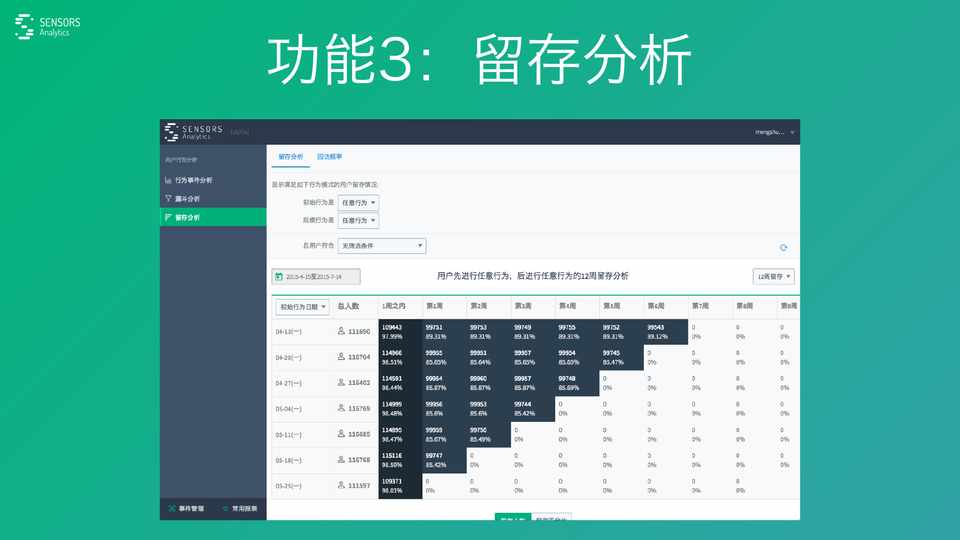This screenshot has width=960, height=540.
Task: Open 常用报表 at the sidebar bottom
Action: [x=239, y=508]
